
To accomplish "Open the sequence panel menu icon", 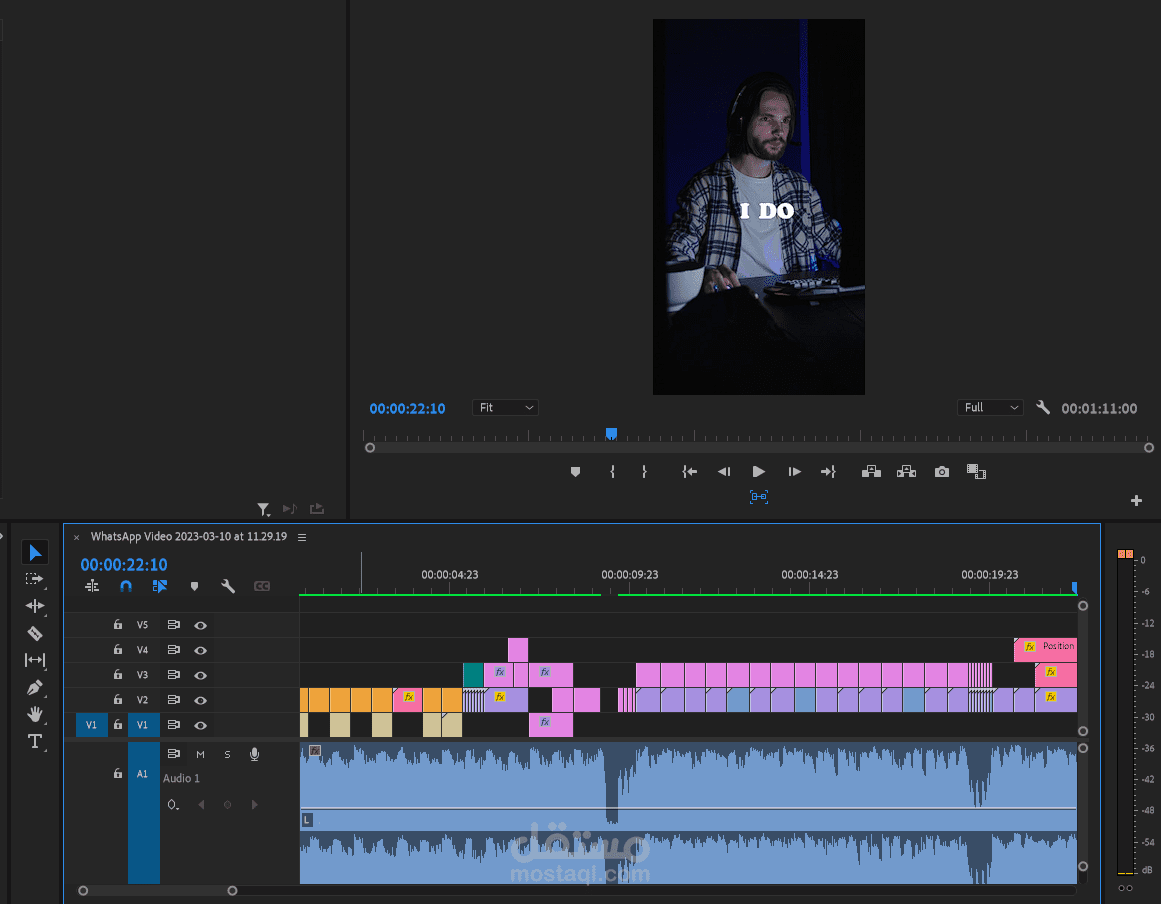I will 302,537.
